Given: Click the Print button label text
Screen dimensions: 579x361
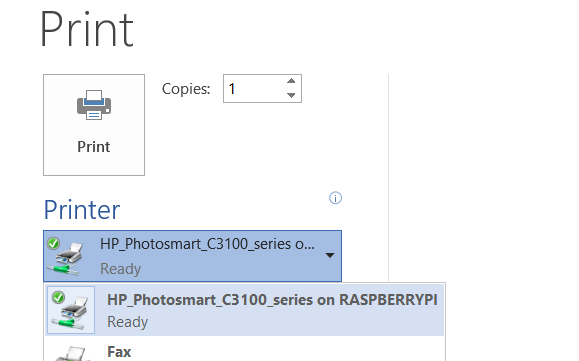Looking at the screenshot, I should click(94, 147).
